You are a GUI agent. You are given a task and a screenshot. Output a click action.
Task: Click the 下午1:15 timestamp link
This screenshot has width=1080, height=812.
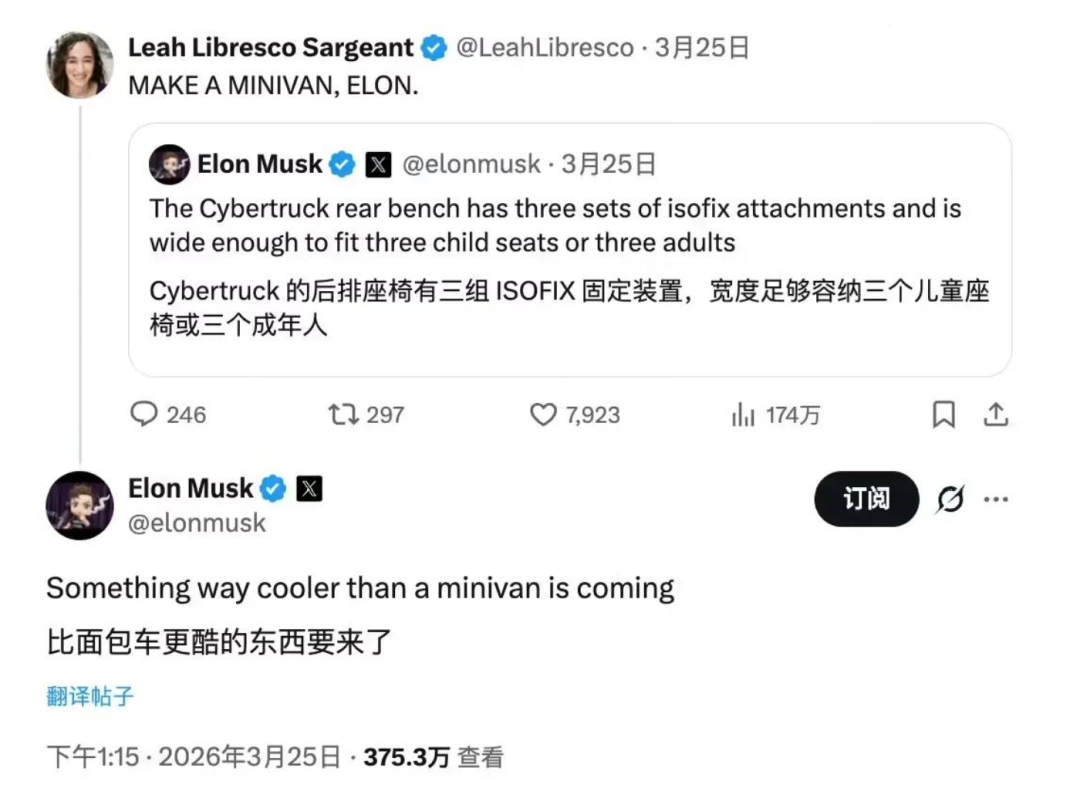pos(92,757)
